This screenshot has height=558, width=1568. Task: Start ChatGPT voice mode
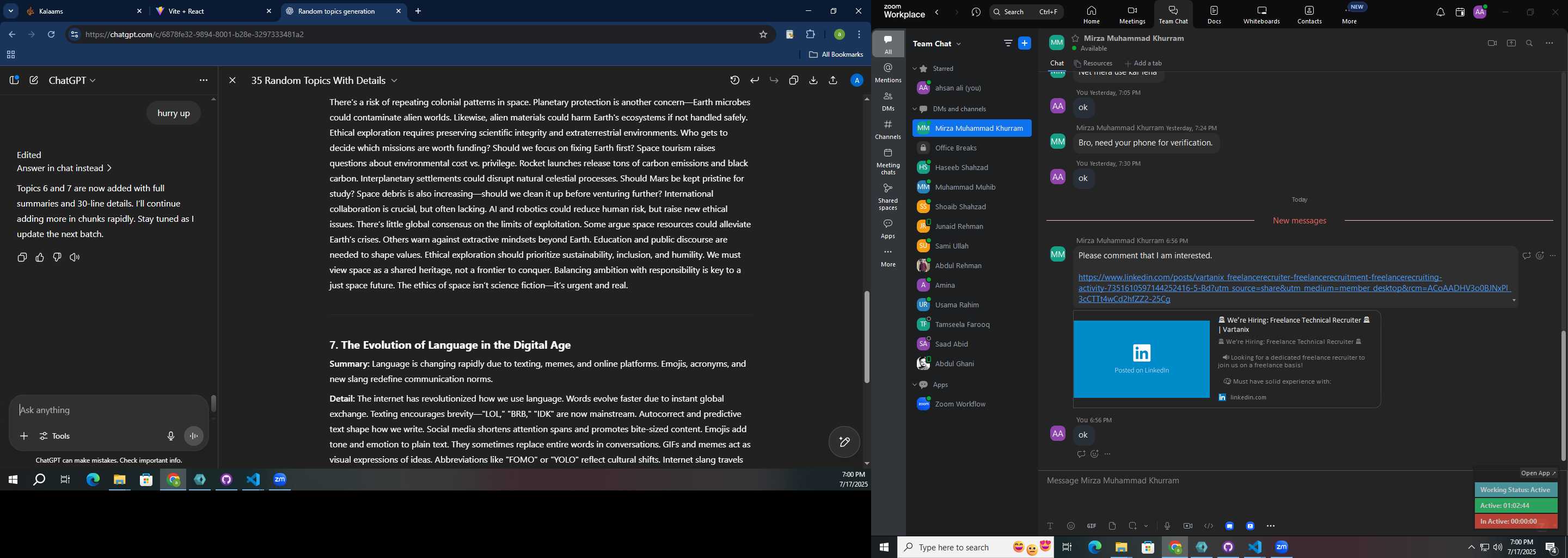pos(194,436)
